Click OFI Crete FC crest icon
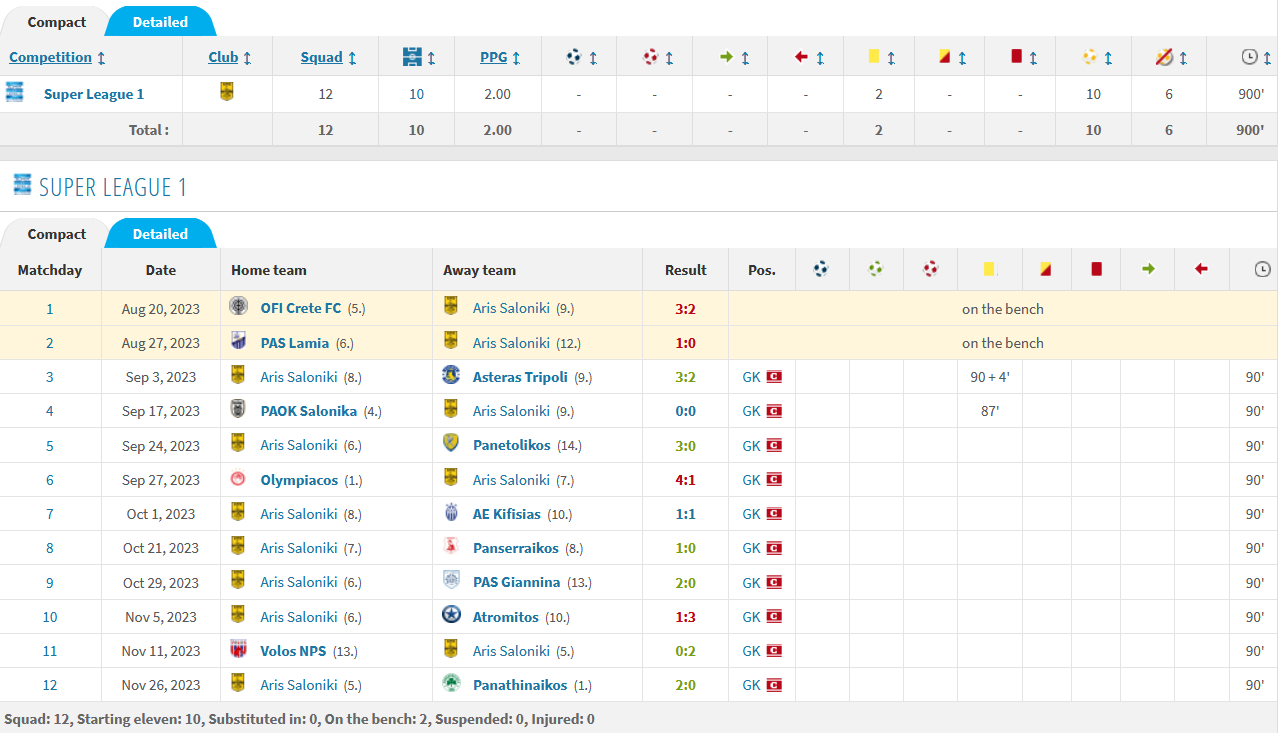This screenshot has width=1278, height=733. pyautogui.click(x=238, y=306)
